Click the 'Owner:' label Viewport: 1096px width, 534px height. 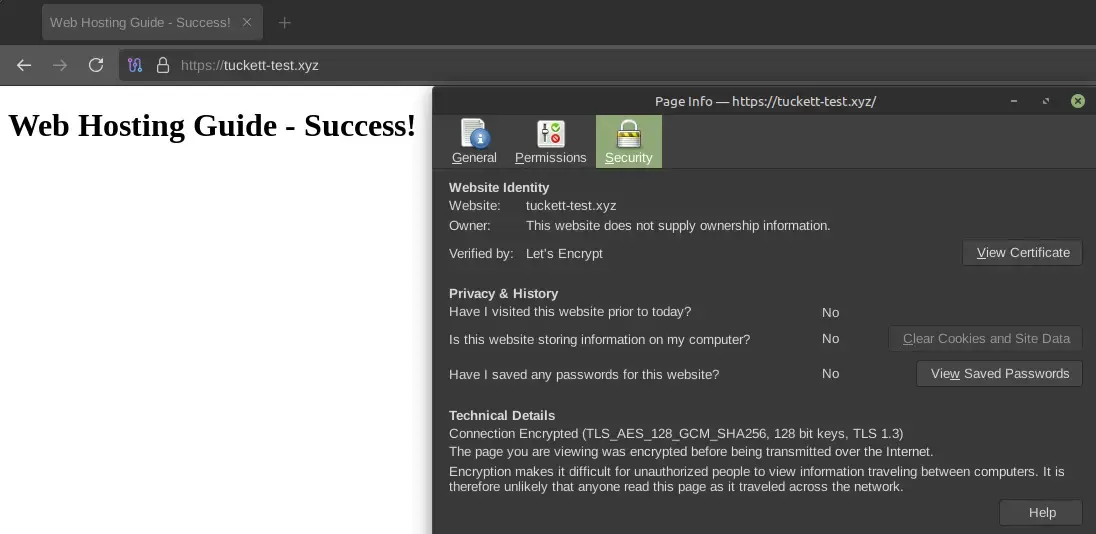coord(470,226)
